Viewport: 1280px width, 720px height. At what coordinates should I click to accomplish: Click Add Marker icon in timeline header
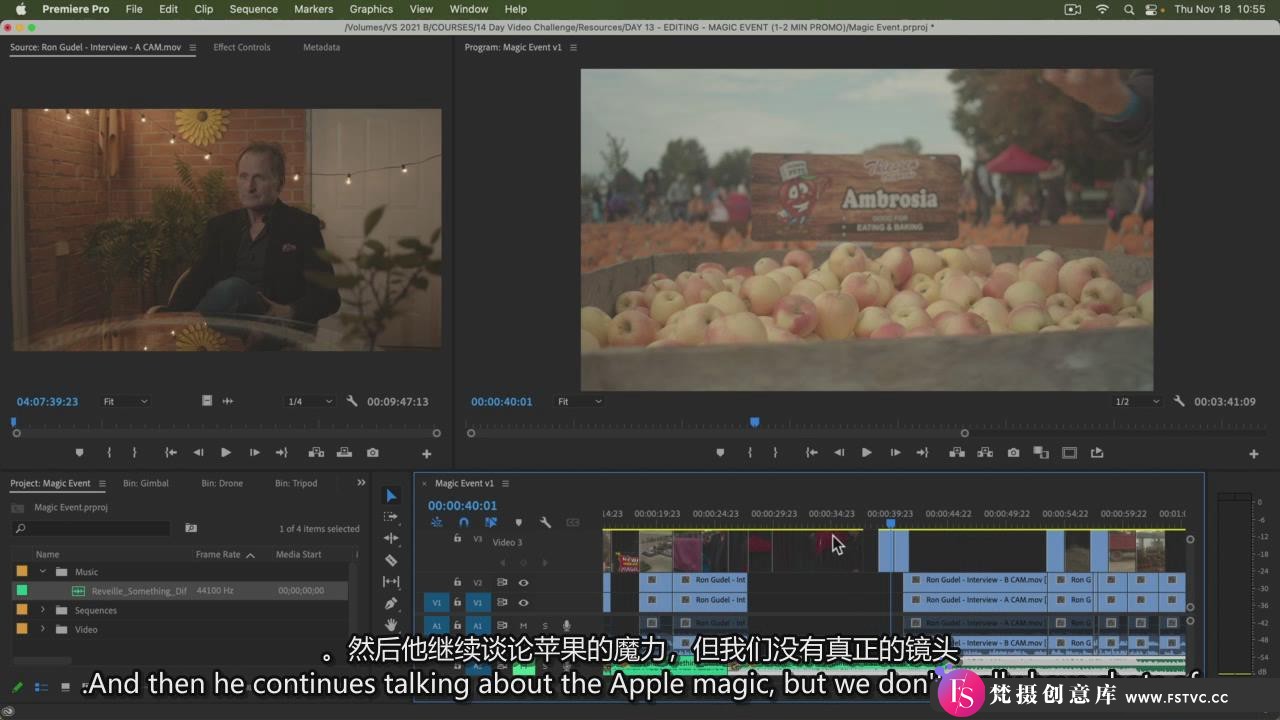[518, 522]
